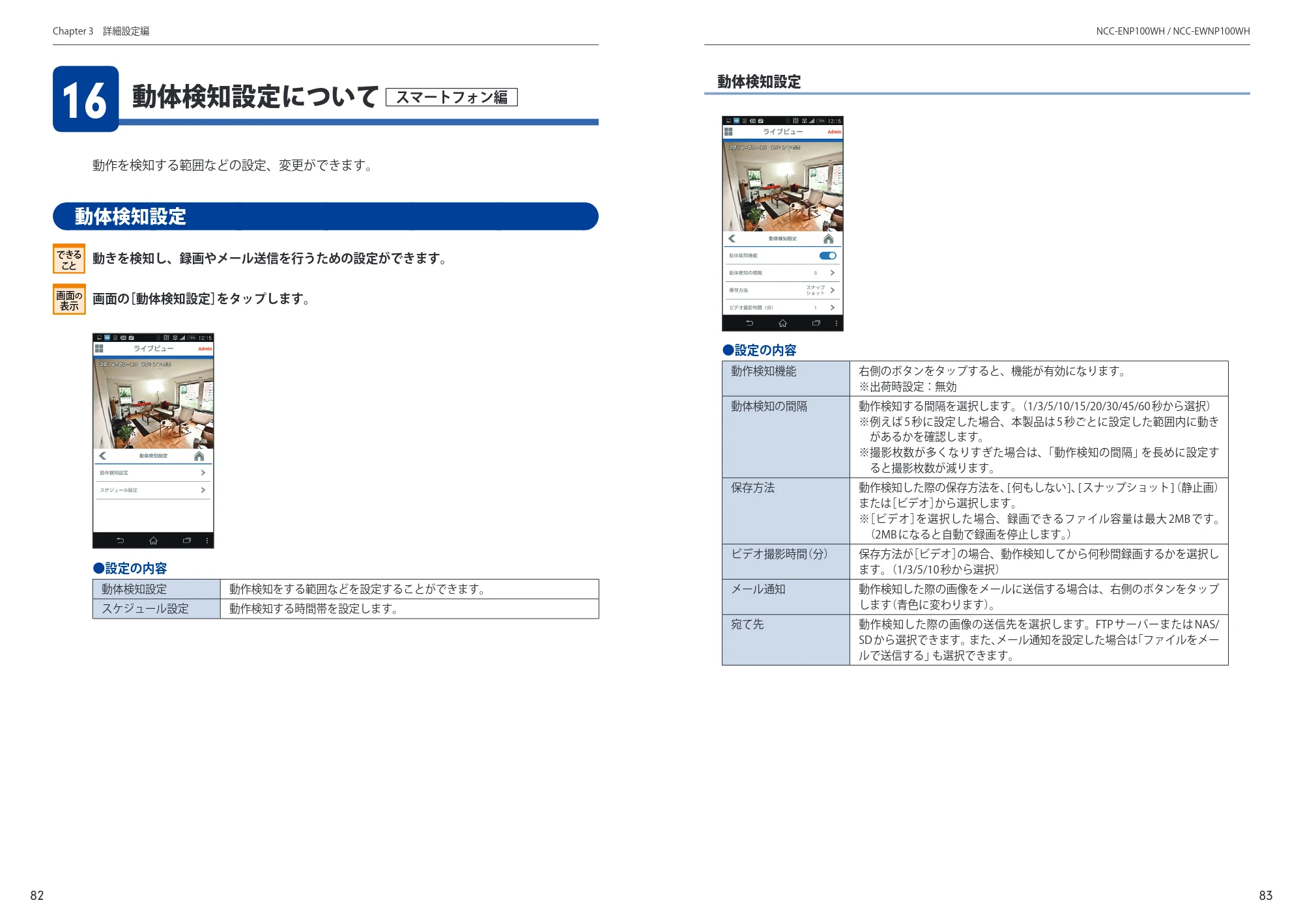Click 動作検知機能 cell in right table
Viewport: 1303px width, 924px height.
(786, 378)
